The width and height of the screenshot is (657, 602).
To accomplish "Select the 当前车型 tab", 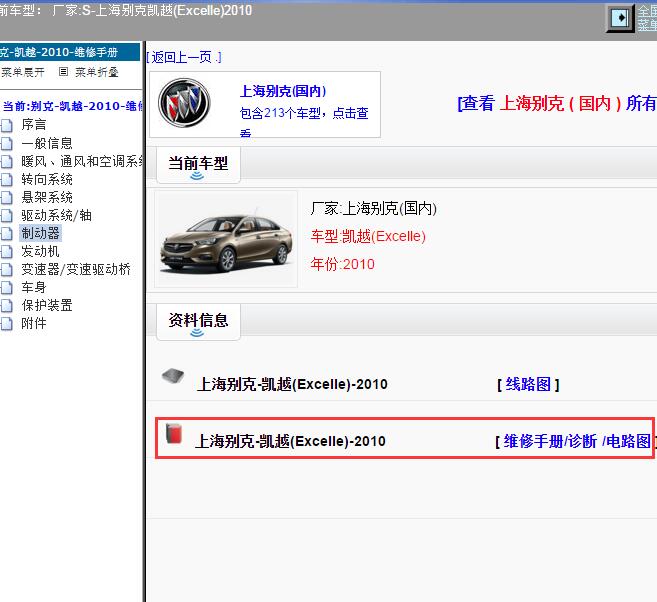I will 198,165.
